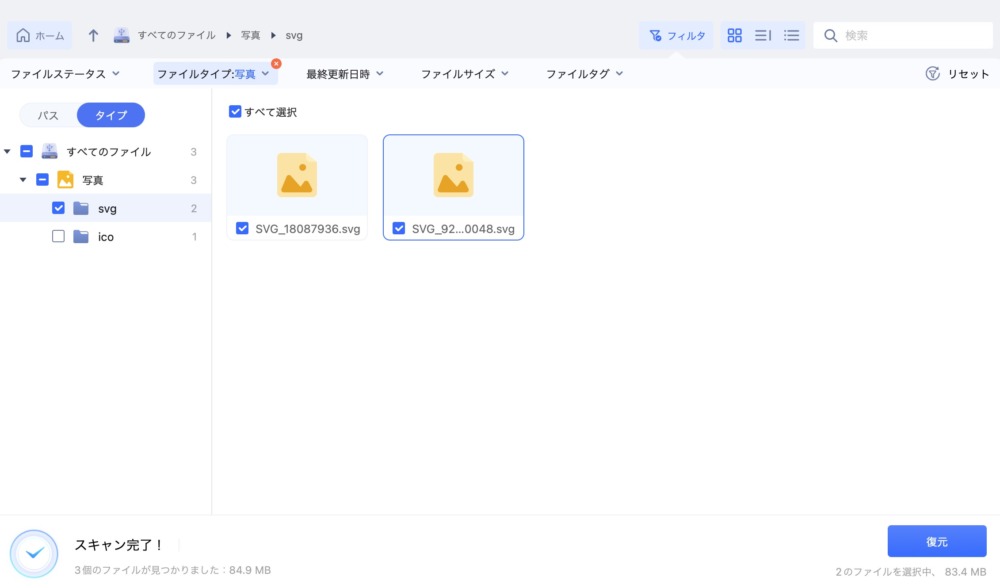Viewport: 1000px width, 588px height.
Task: Click the ico folder icon
Action: coord(81,237)
